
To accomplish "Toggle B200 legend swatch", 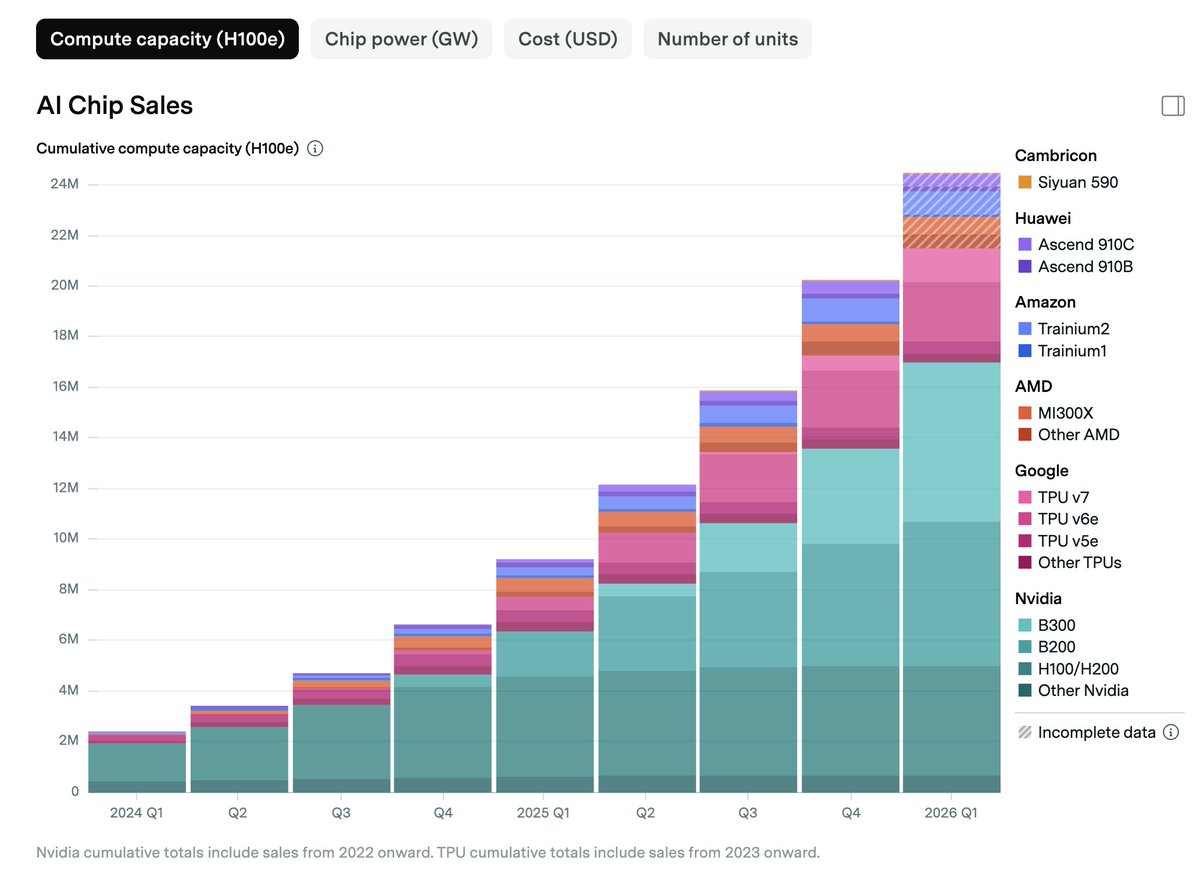I will tap(1024, 647).
